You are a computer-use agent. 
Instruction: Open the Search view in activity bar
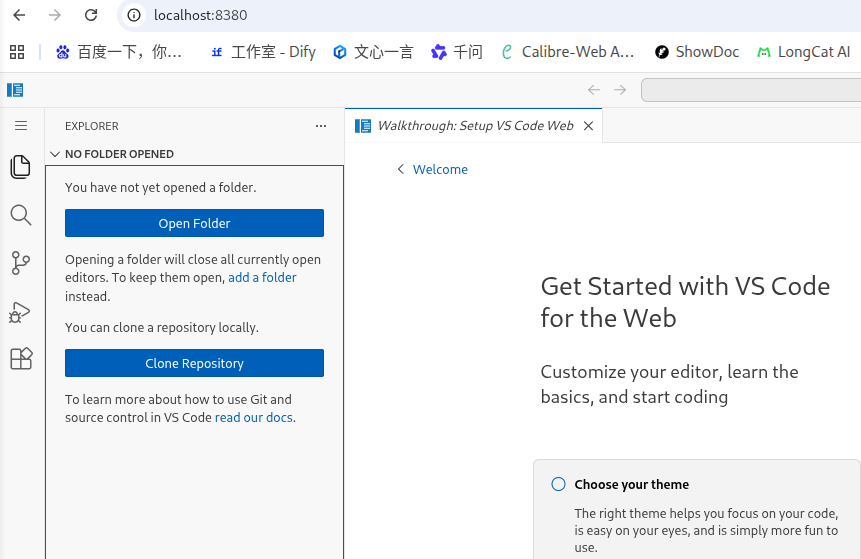(21, 215)
